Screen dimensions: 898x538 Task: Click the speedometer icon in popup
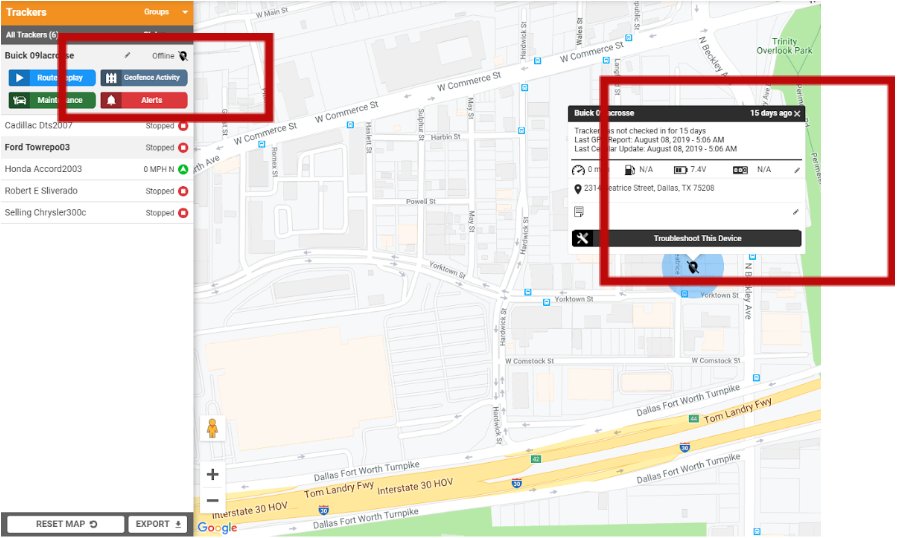pyautogui.click(x=578, y=170)
